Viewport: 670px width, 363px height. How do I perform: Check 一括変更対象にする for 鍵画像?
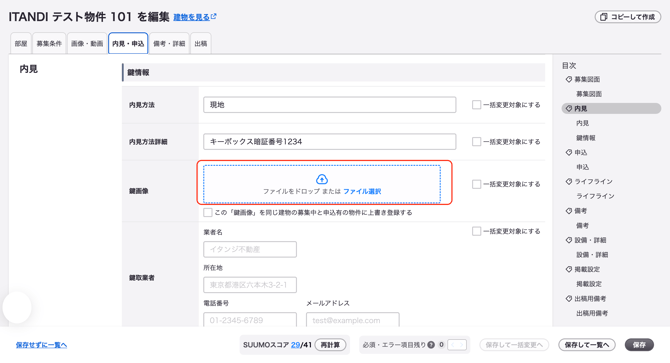coord(476,184)
